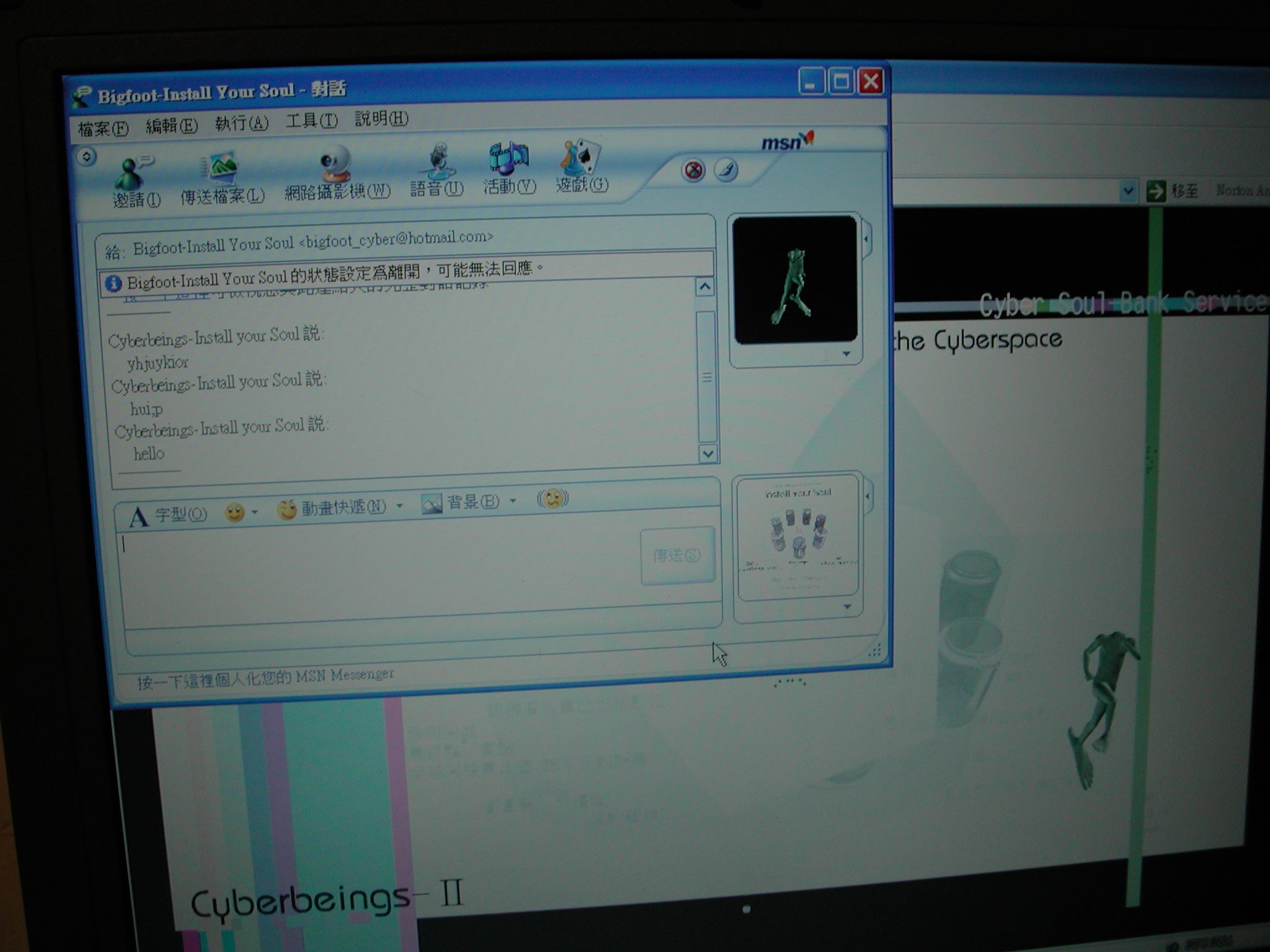The image size is (1270, 952).
Task: Open the Edit (編輯) menu
Action: pos(171,126)
